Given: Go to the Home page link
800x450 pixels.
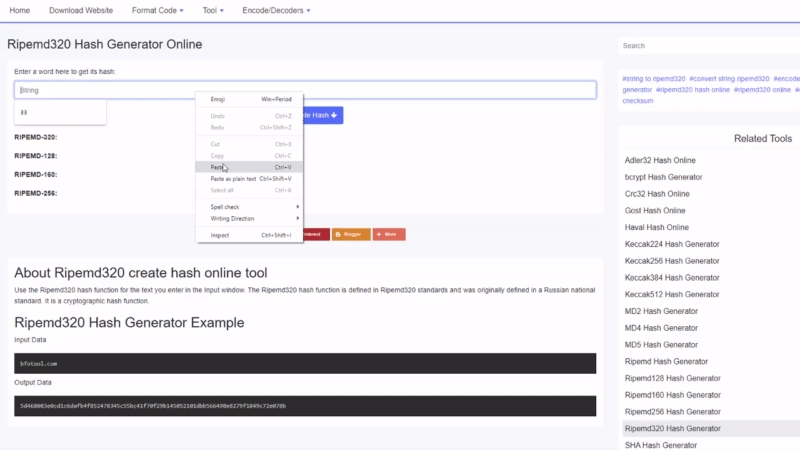Looking at the screenshot, I should point(20,10).
